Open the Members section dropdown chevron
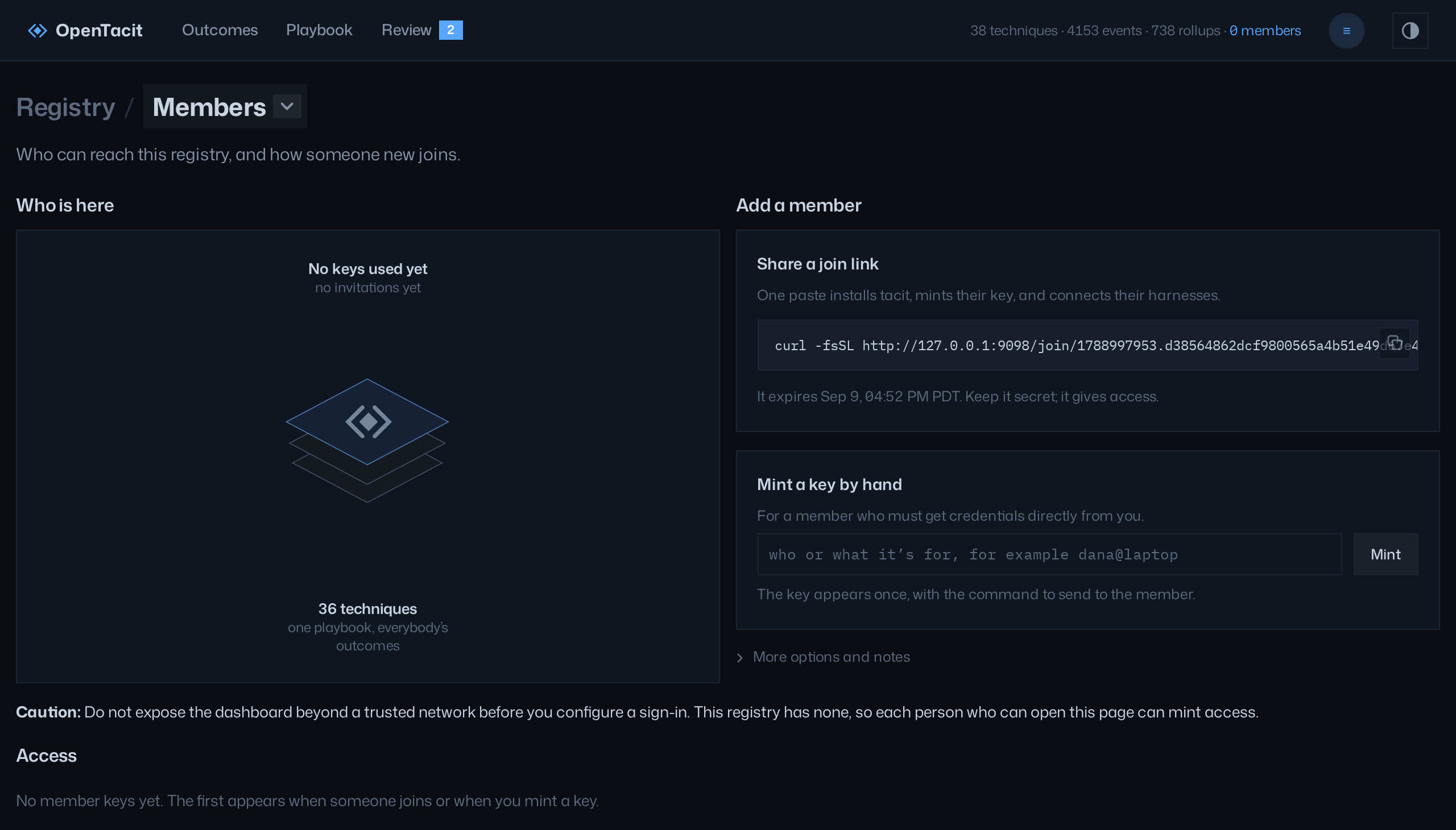1456x830 pixels. coord(287,107)
